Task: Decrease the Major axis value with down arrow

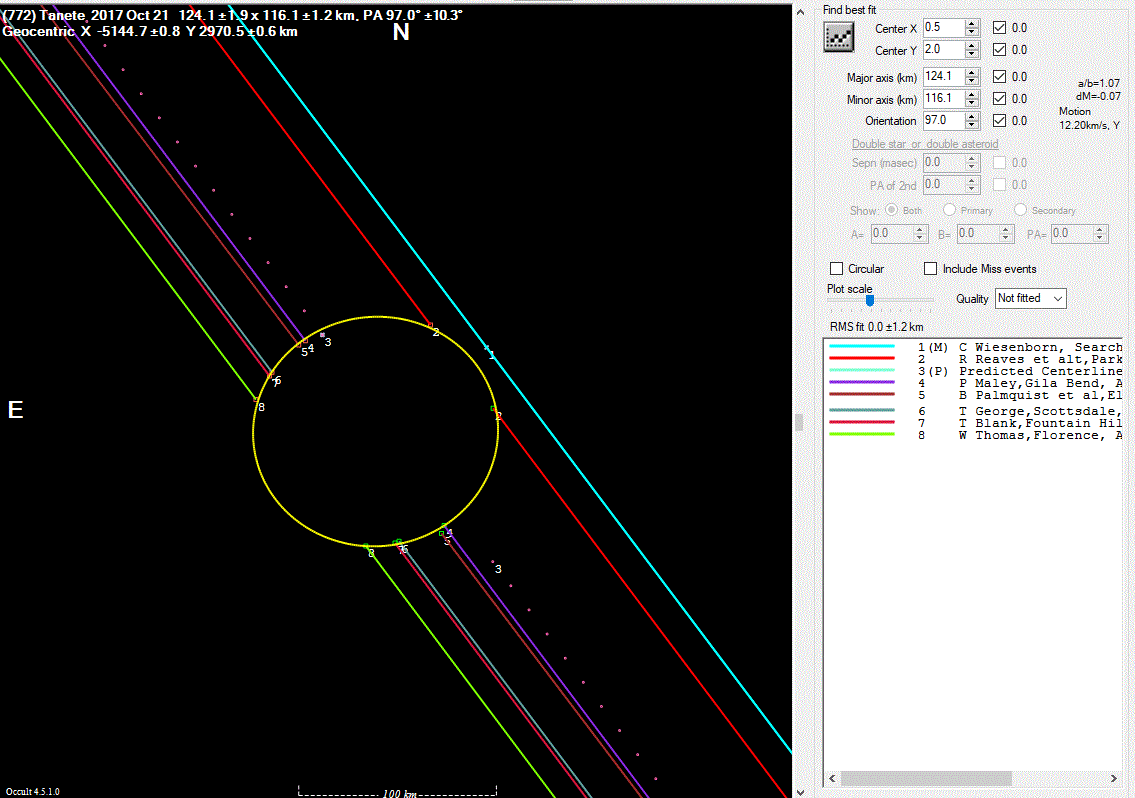Action: pyautogui.click(x=972, y=81)
